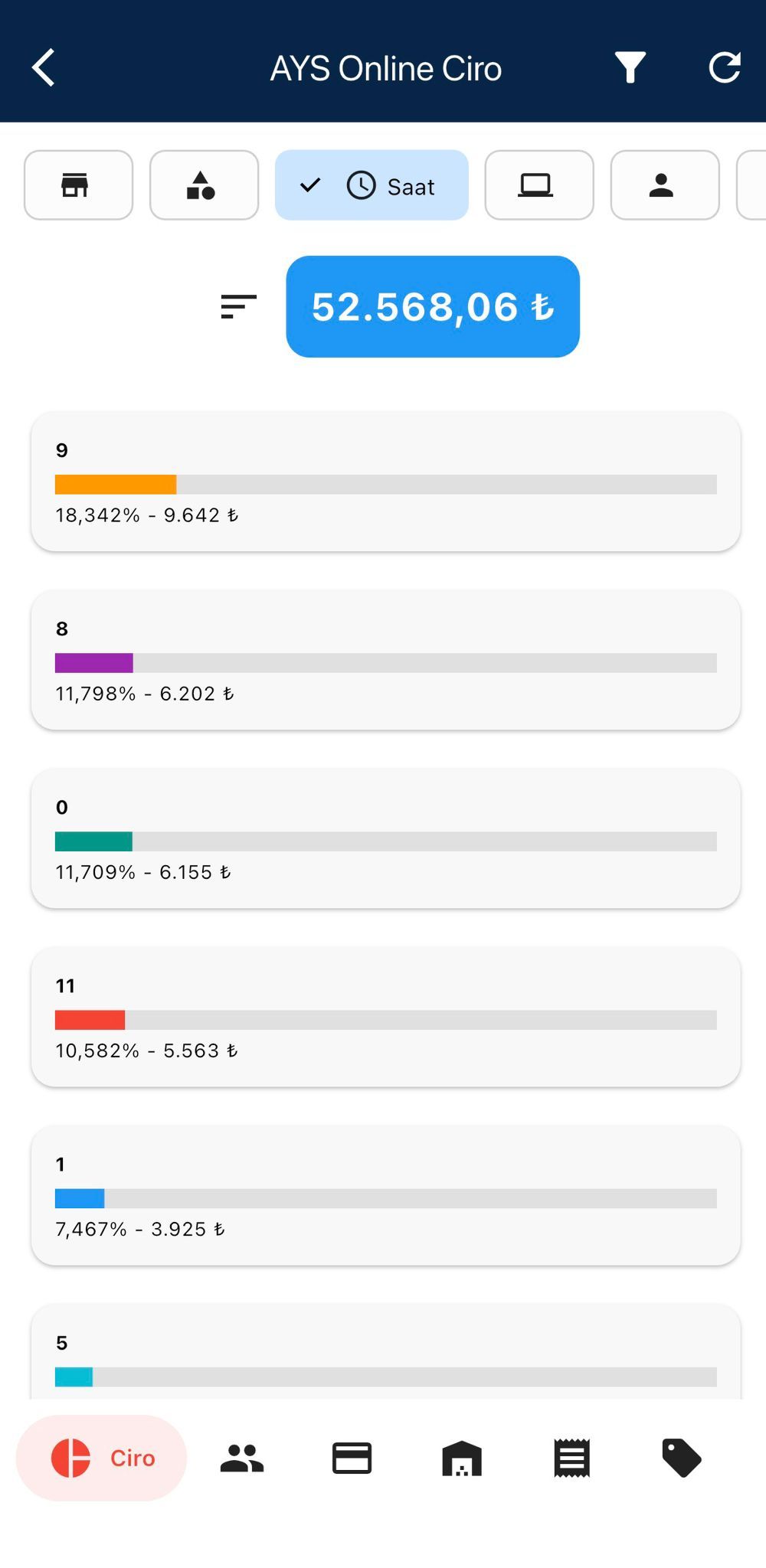Click the purple progress bar for hour 8
The image size is (766, 1568).
pyautogui.click(x=94, y=663)
